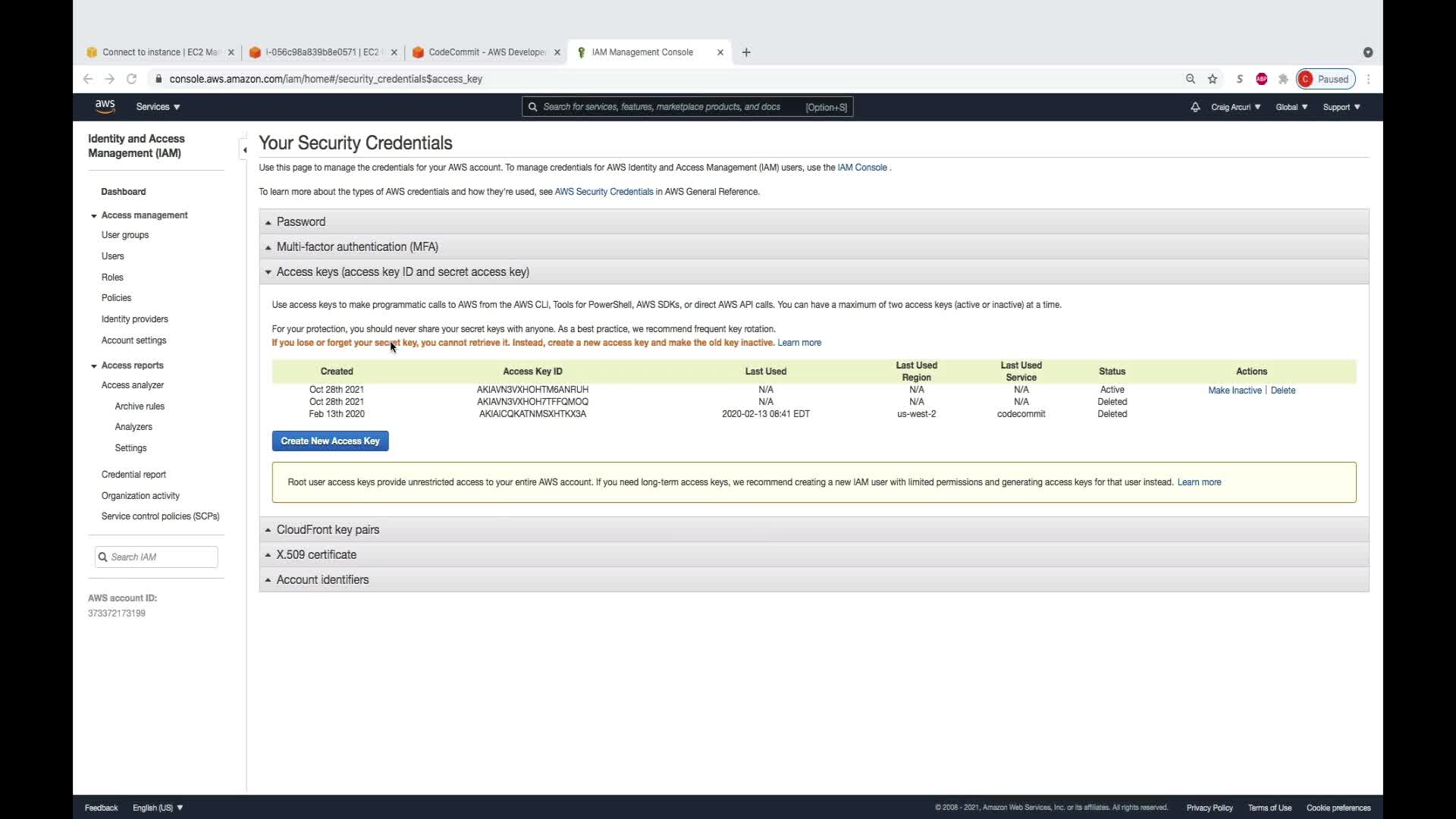
Task: Collapse the IAM sidebar with arrow
Action: [244, 149]
